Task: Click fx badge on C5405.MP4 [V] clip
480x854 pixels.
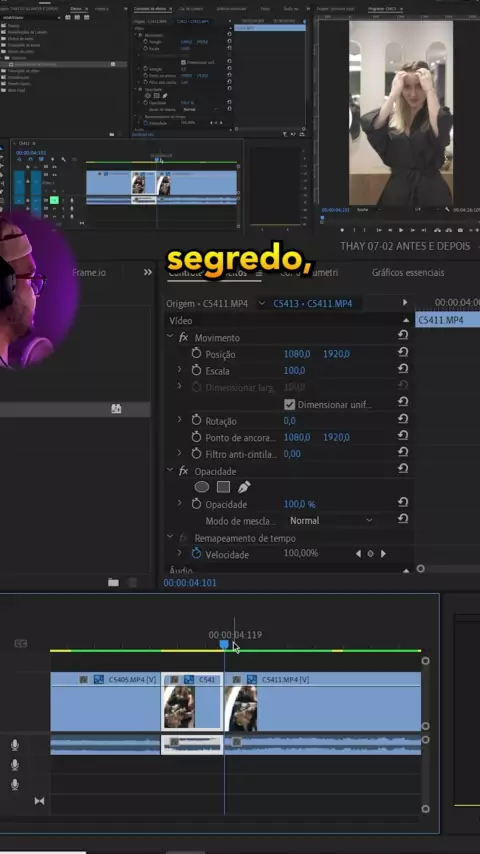Action: click(x=83, y=679)
